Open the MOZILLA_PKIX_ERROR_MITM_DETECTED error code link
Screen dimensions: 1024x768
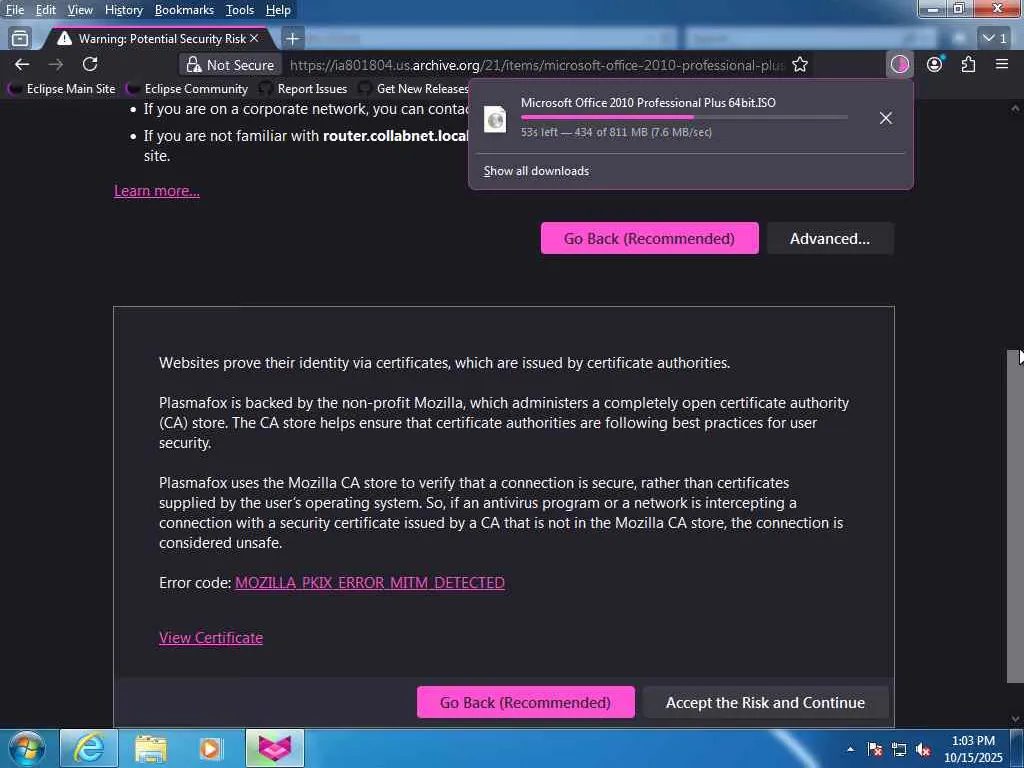pyautogui.click(x=370, y=583)
